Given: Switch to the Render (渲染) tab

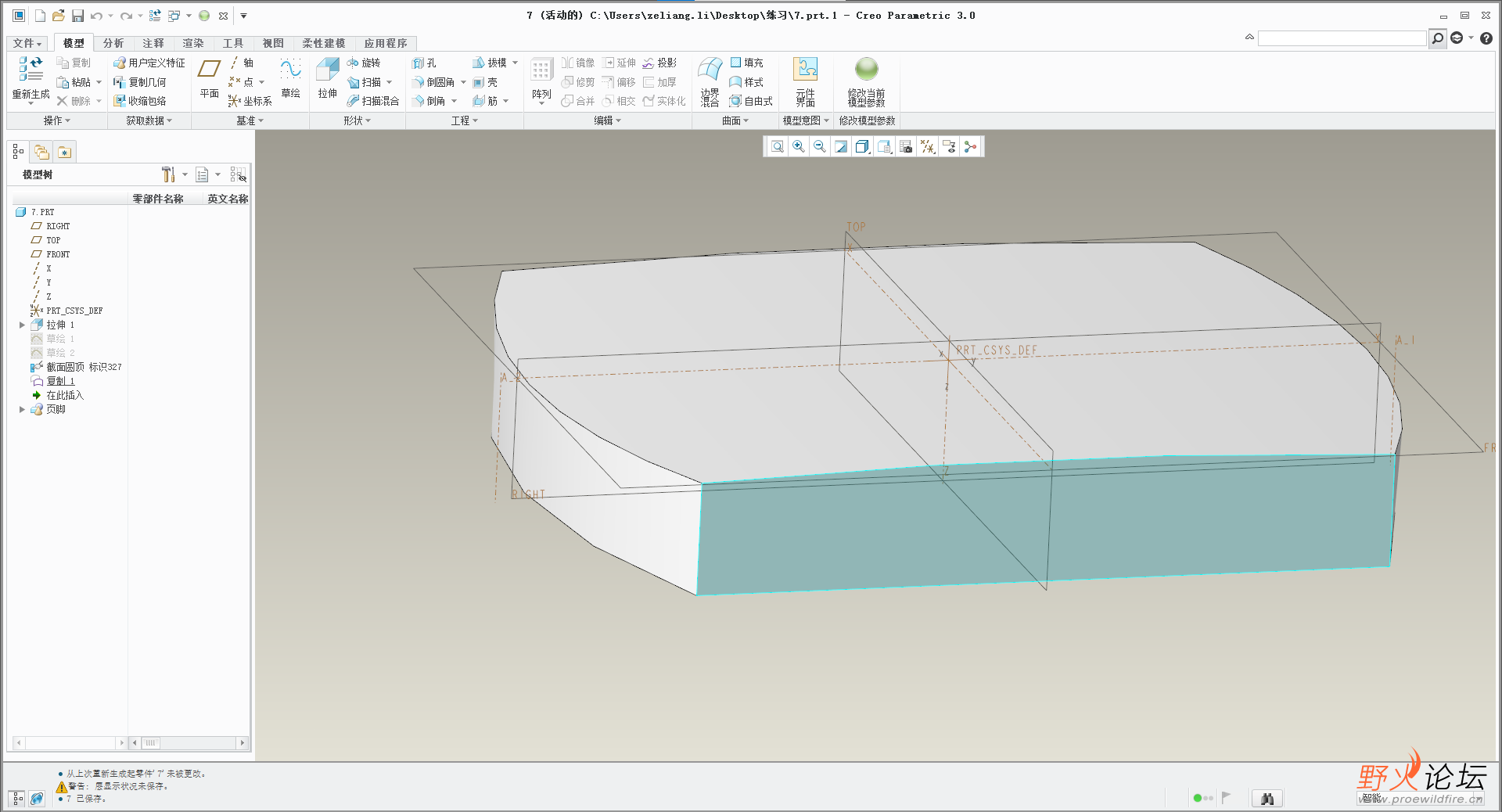Looking at the screenshot, I should 193,43.
